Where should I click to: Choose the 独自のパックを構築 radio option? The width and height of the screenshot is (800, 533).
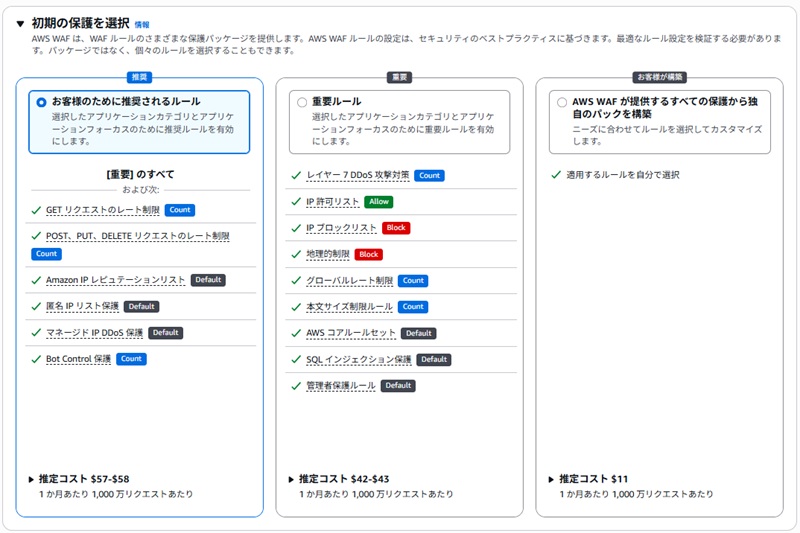pyautogui.click(x=562, y=102)
